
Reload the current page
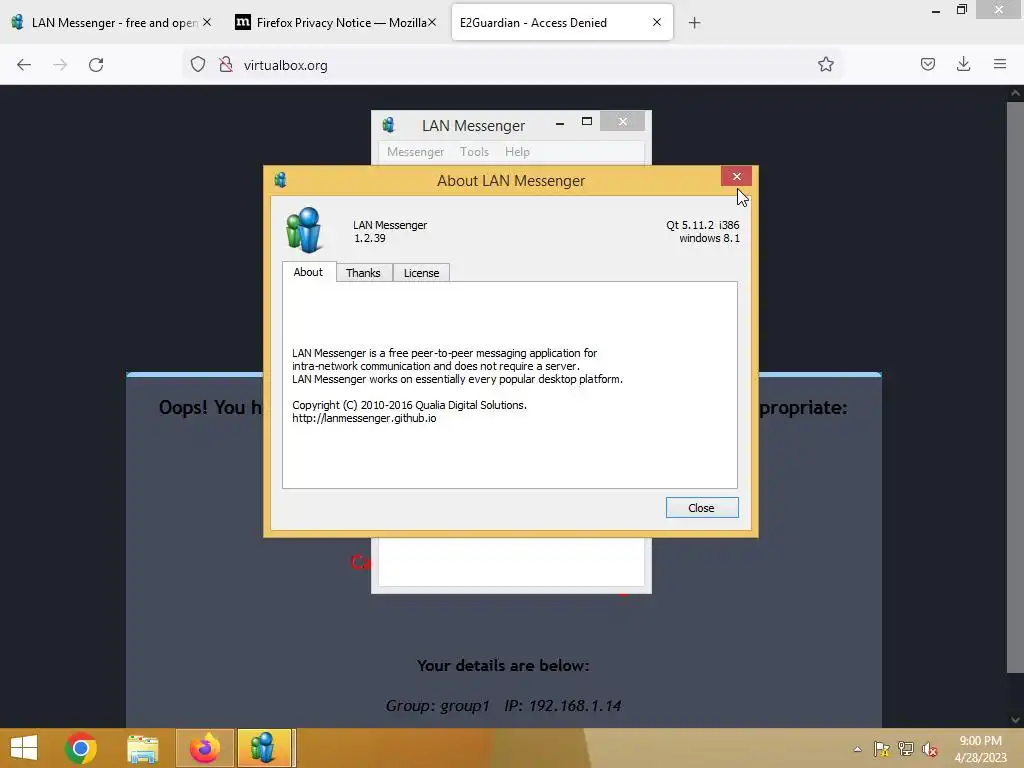(96, 65)
